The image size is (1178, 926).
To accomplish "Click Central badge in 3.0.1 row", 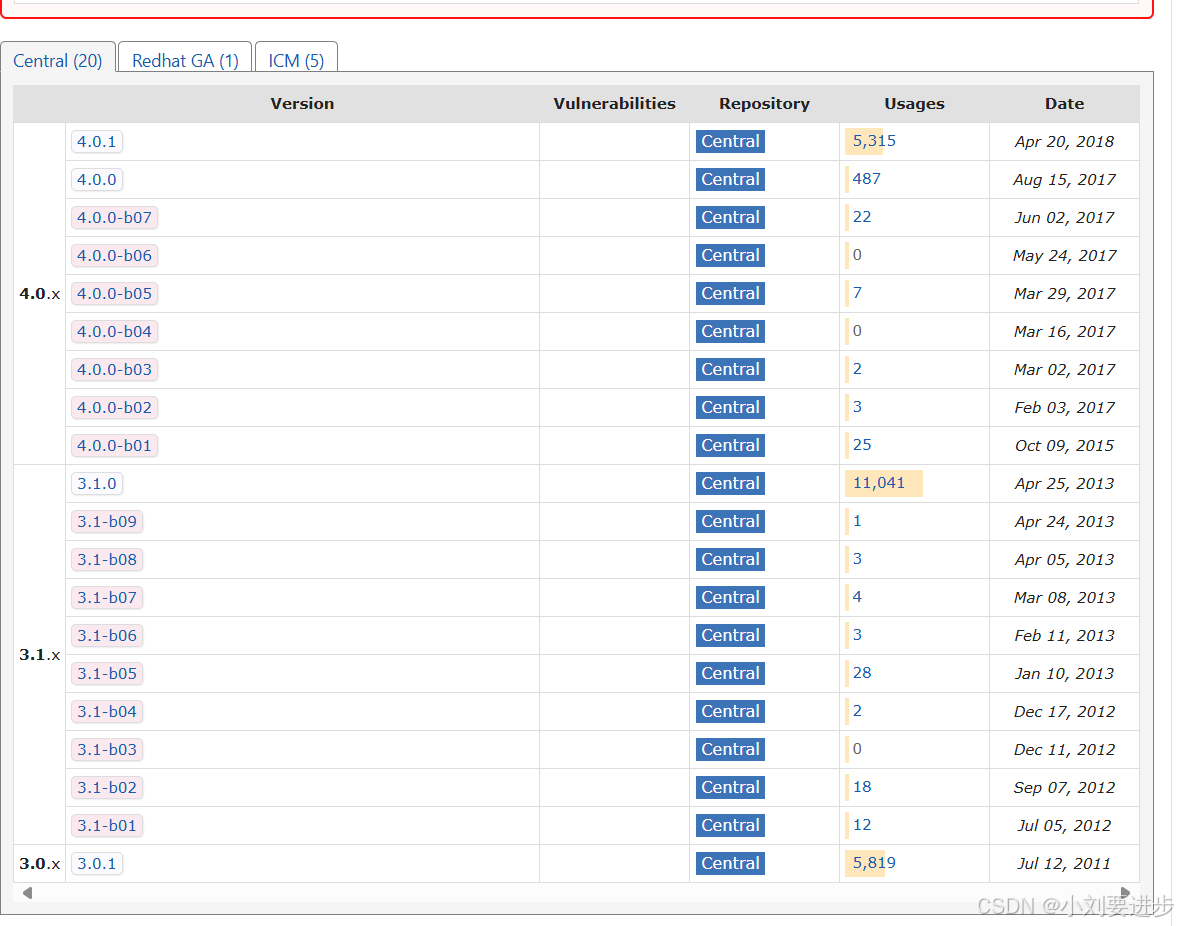I will pos(730,864).
